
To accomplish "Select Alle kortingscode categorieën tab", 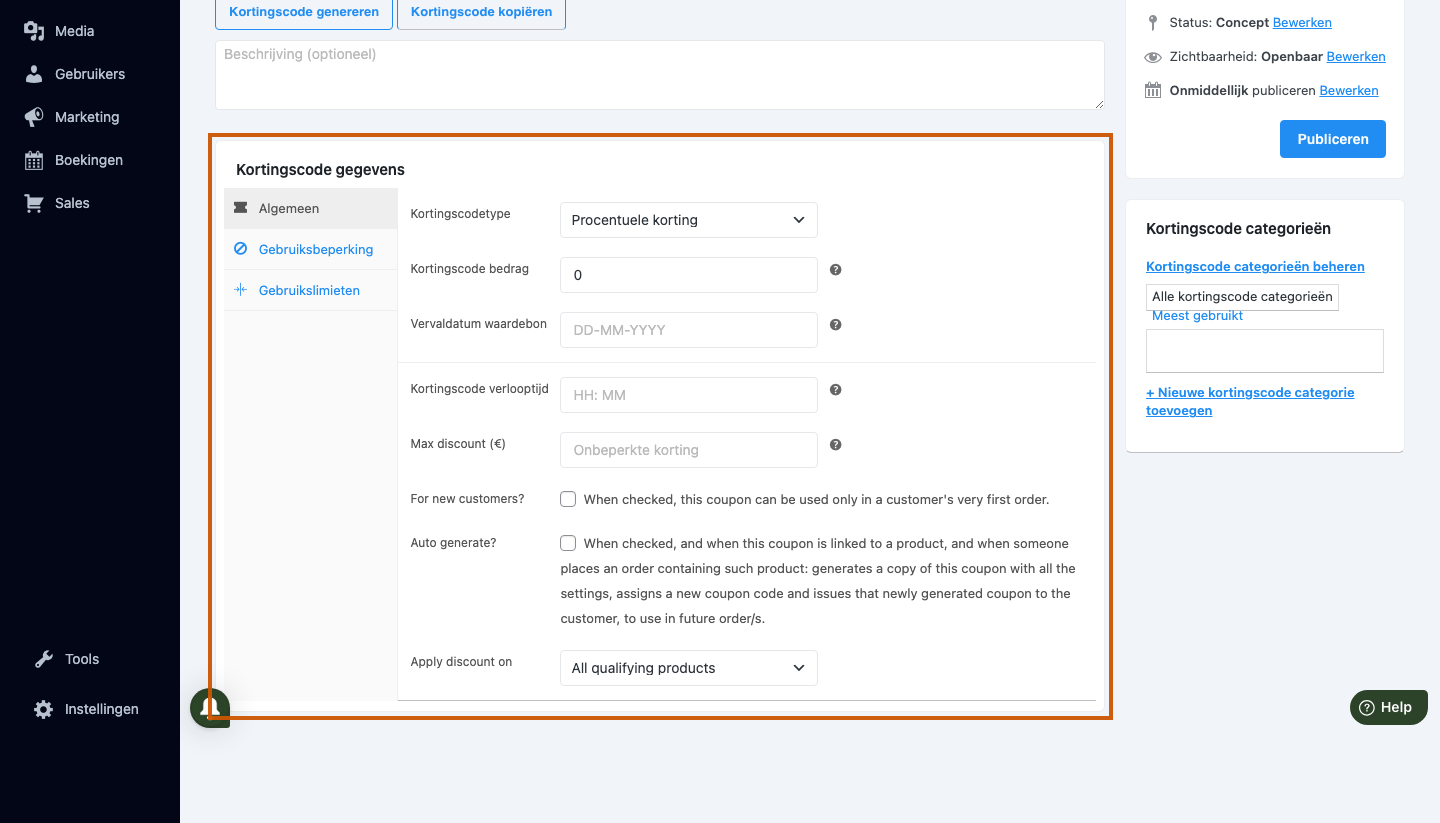I will [x=1242, y=297].
